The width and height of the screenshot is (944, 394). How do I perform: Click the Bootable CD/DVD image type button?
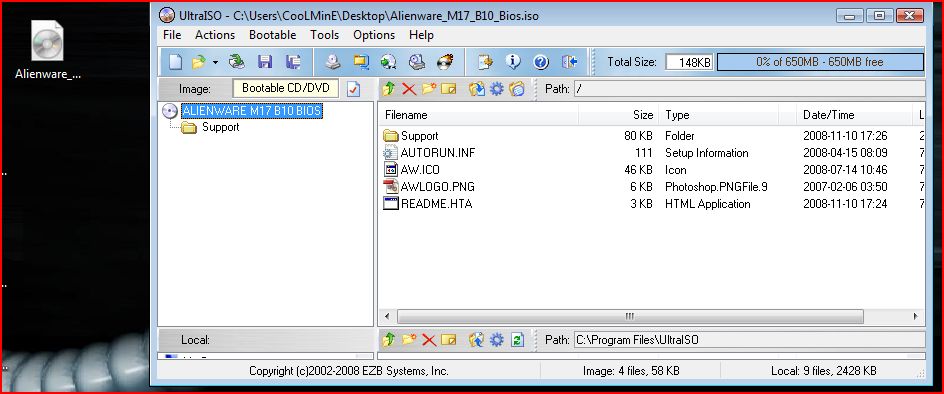click(x=286, y=89)
